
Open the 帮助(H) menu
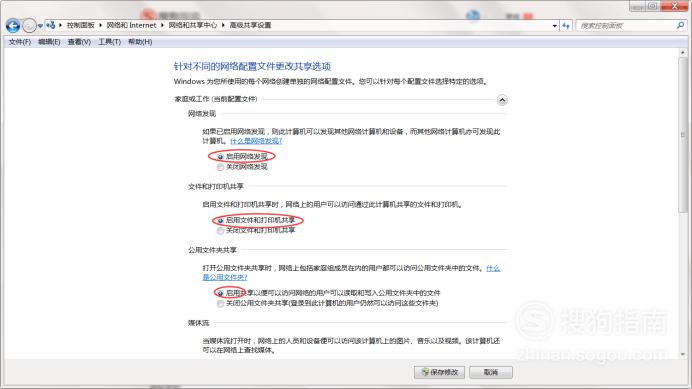[140, 42]
